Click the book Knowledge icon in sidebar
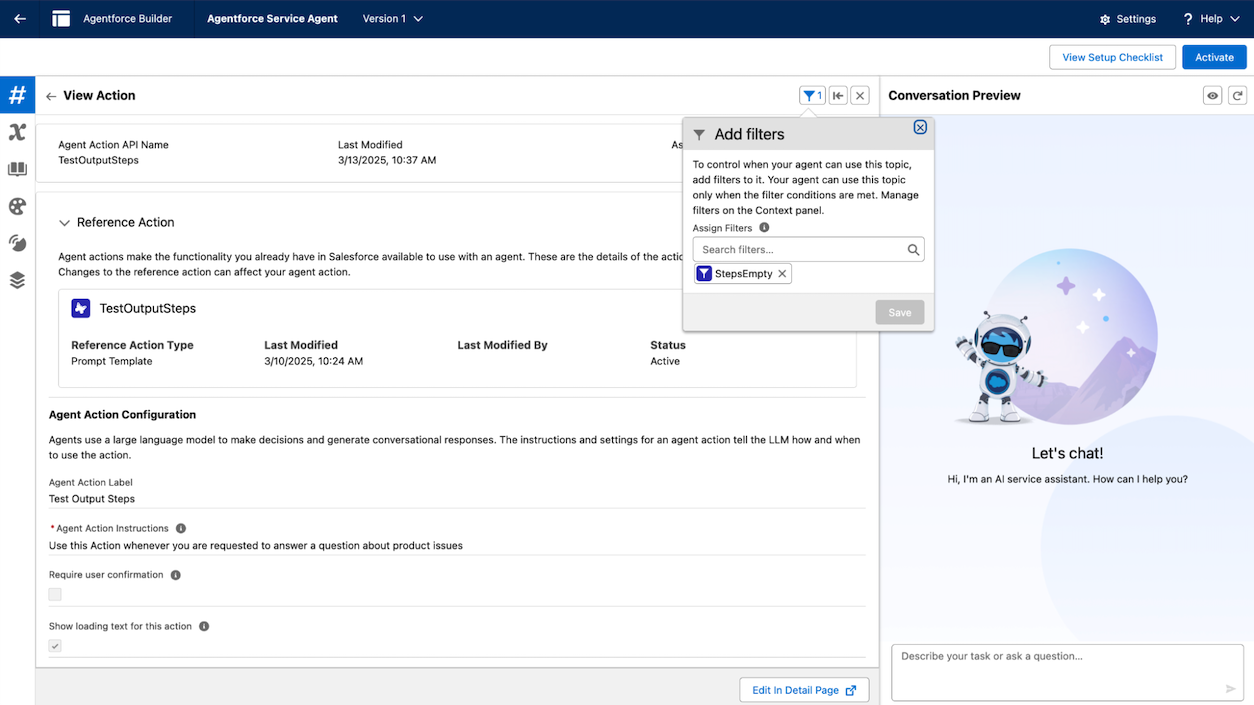 [x=17, y=168]
